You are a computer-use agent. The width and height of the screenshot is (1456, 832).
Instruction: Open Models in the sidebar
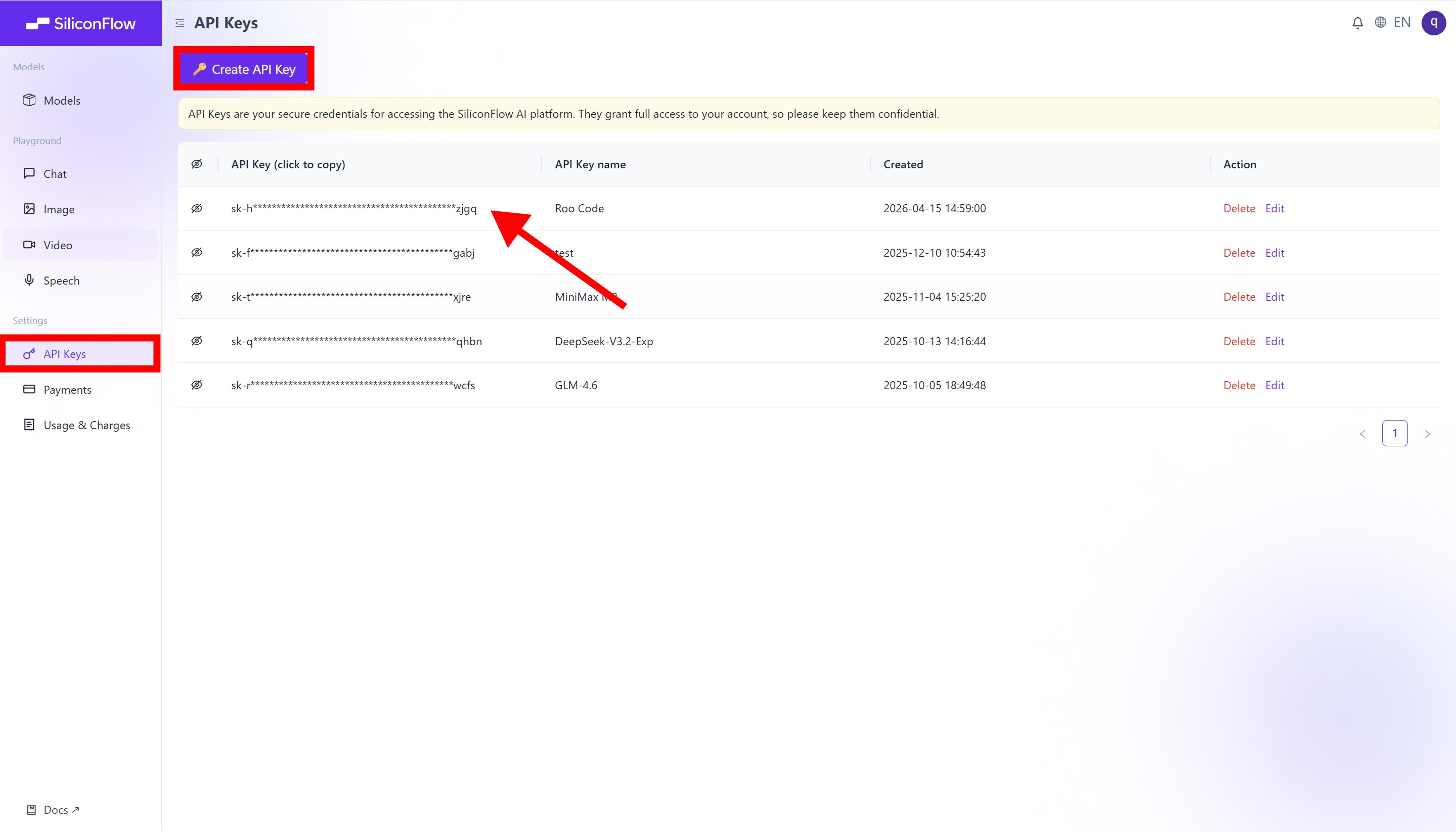pos(62,101)
